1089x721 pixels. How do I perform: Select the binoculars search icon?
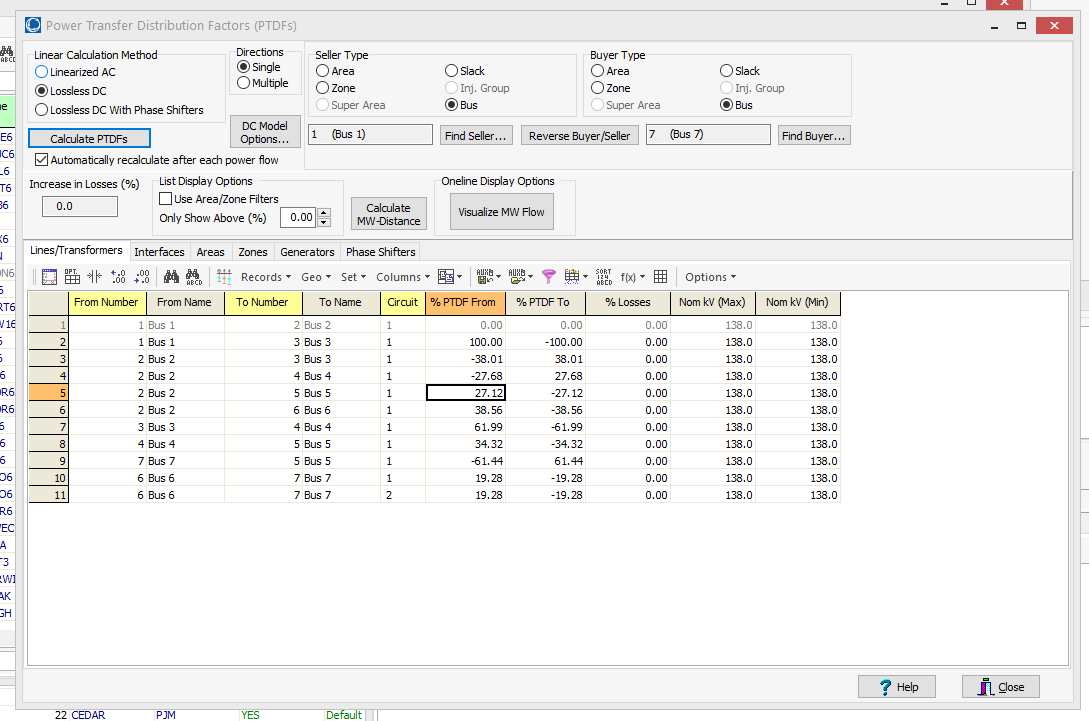[x=172, y=276]
